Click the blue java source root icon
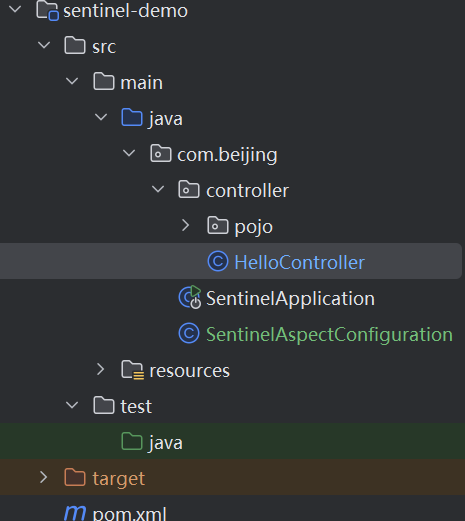This screenshot has height=521, width=465. pos(132,117)
